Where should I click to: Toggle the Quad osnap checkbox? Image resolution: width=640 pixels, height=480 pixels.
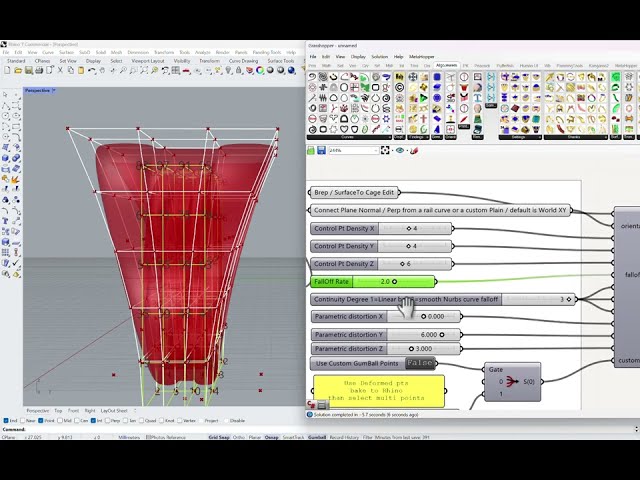coord(142,420)
